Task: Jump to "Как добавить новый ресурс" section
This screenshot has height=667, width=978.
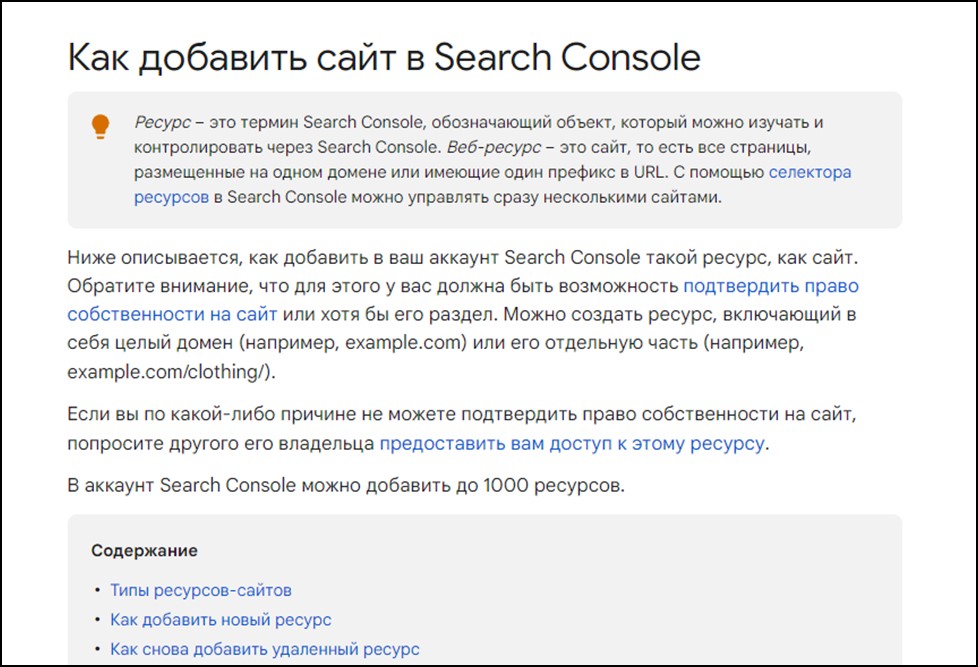Action: click(x=221, y=620)
